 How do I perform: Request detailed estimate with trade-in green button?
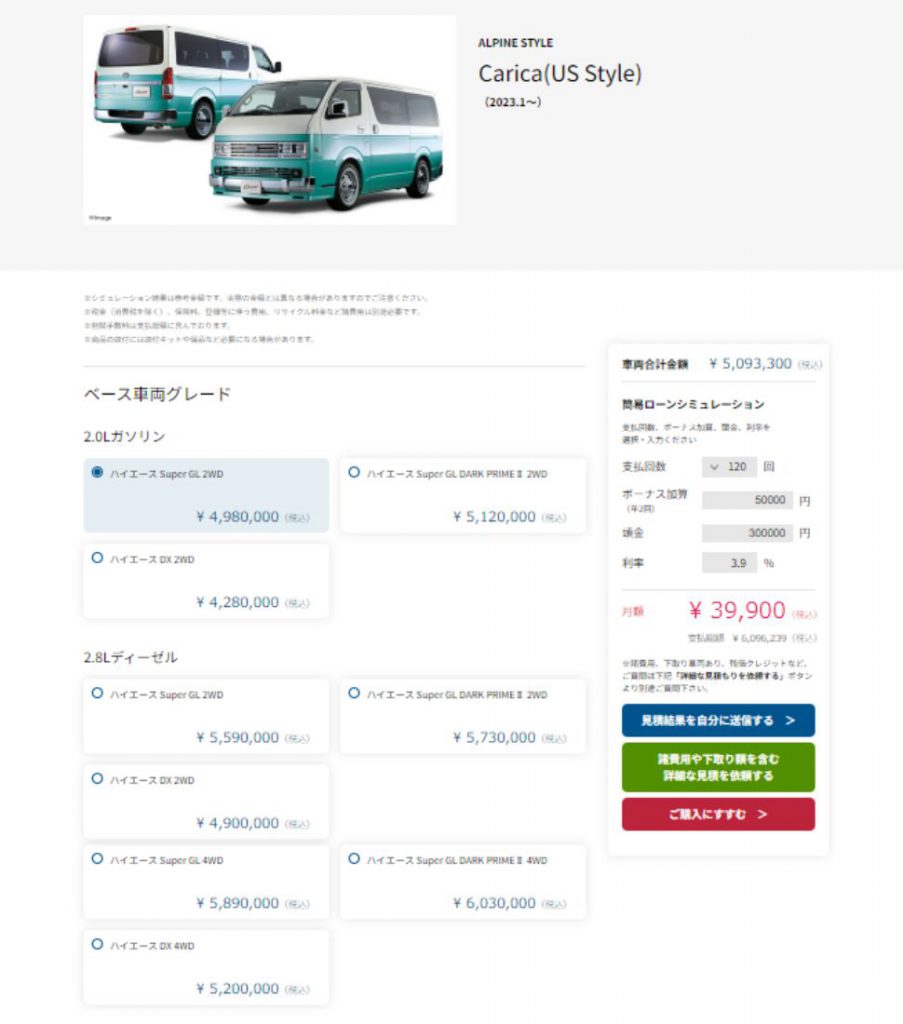coord(718,767)
